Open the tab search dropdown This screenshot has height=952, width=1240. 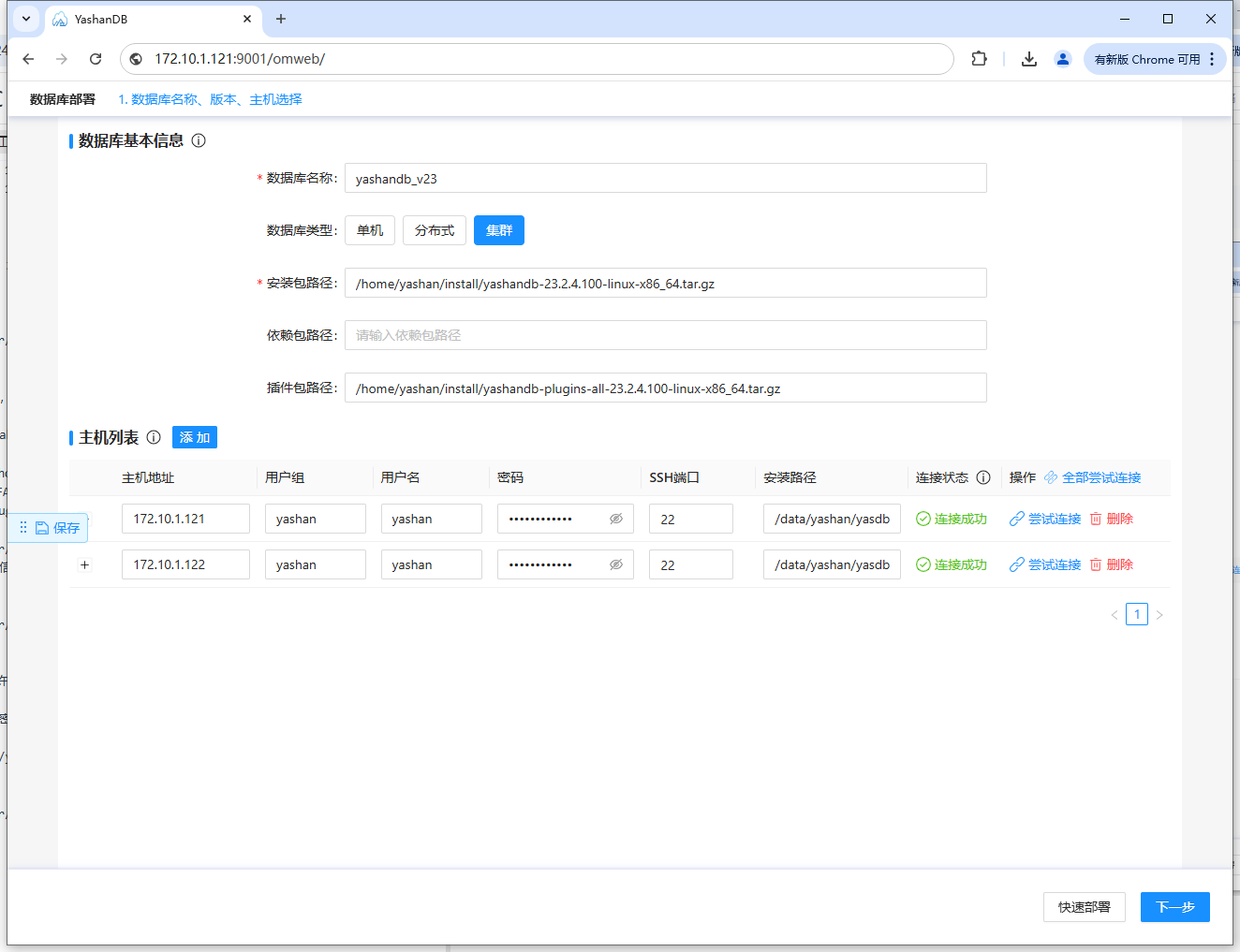pos(25,19)
